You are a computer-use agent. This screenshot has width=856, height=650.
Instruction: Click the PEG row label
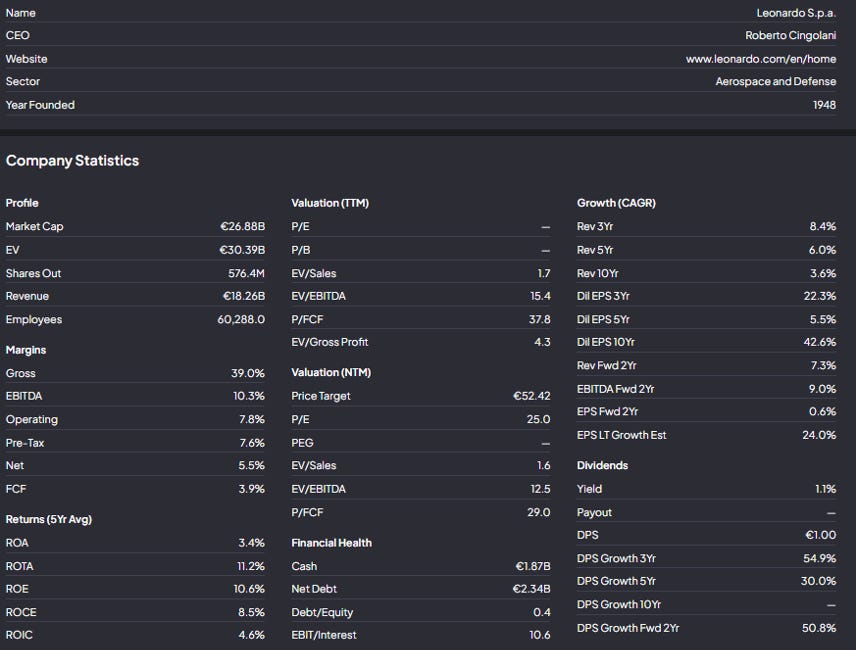tap(302, 443)
